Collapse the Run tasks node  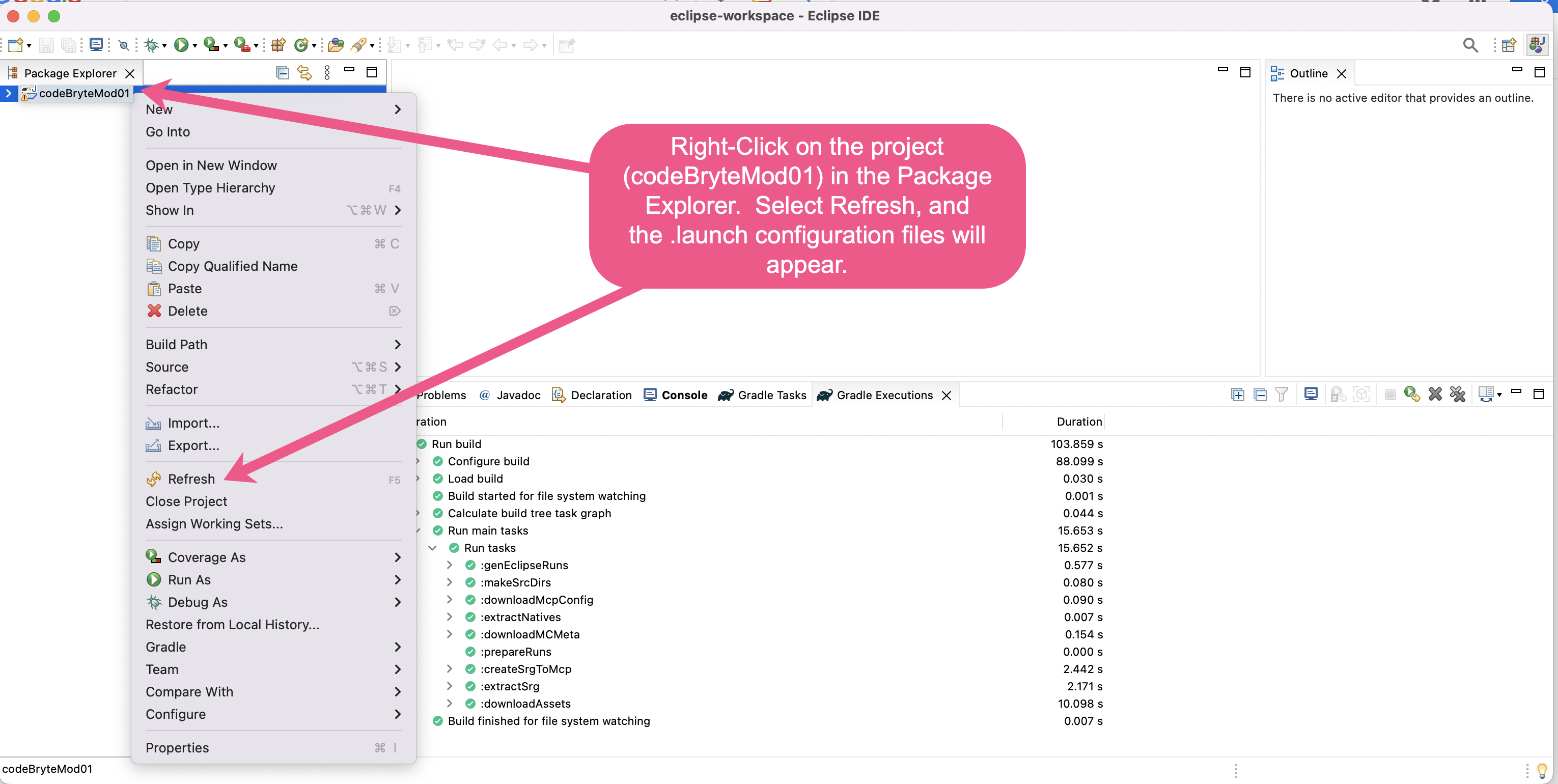[432, 548]
